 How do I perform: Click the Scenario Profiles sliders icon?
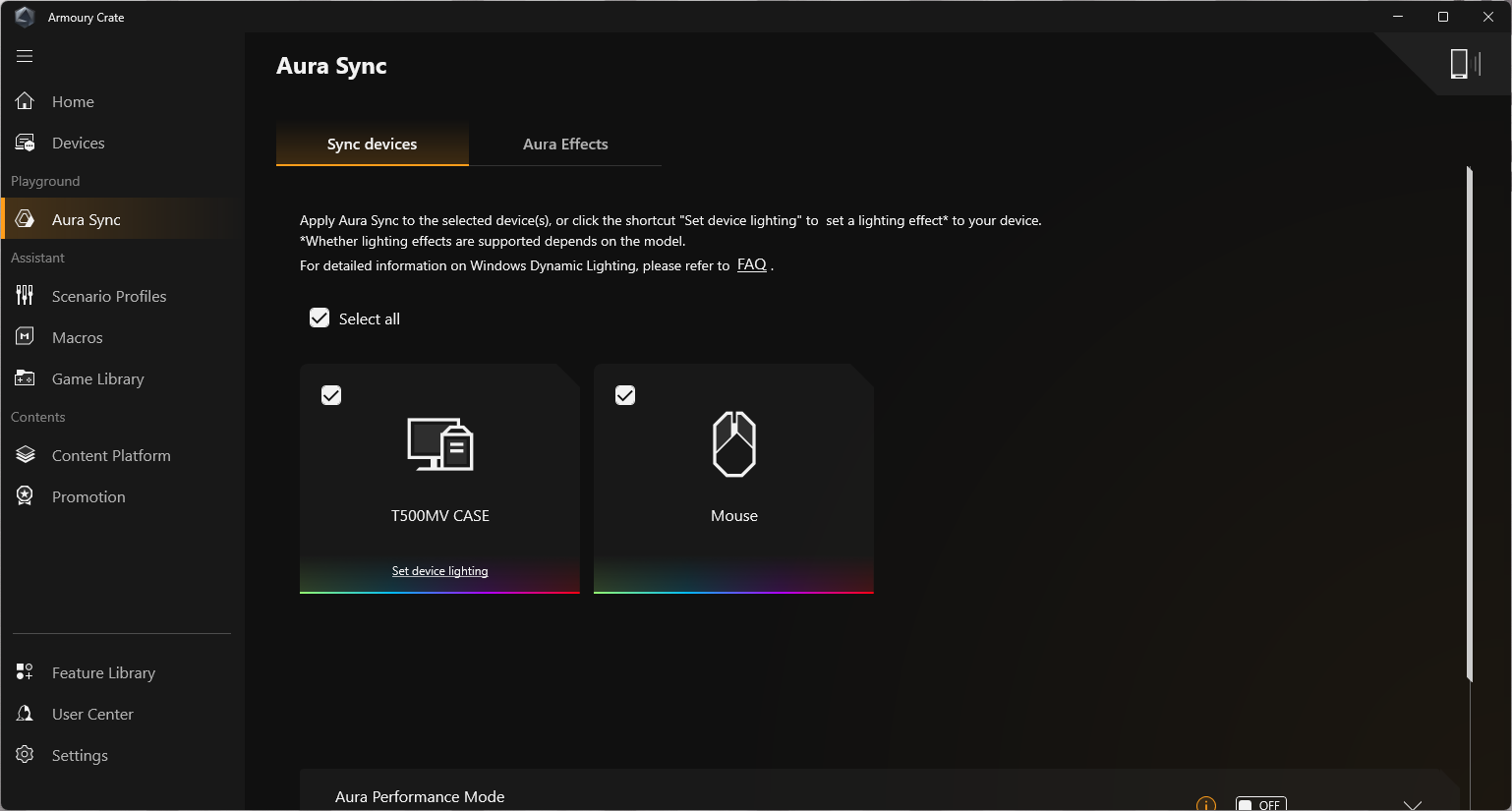click(26, 296)
